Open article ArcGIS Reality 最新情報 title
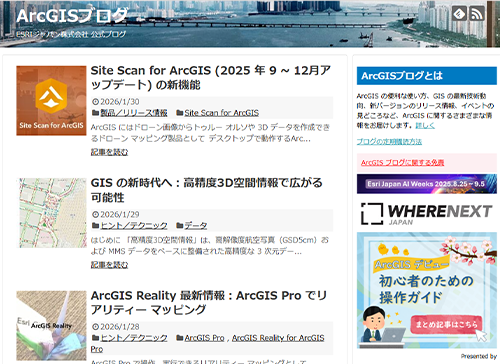 (209, 302)
